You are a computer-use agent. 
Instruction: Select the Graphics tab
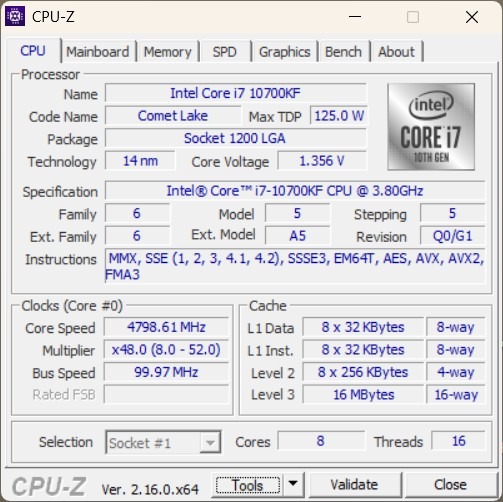(x=285, y=52)
